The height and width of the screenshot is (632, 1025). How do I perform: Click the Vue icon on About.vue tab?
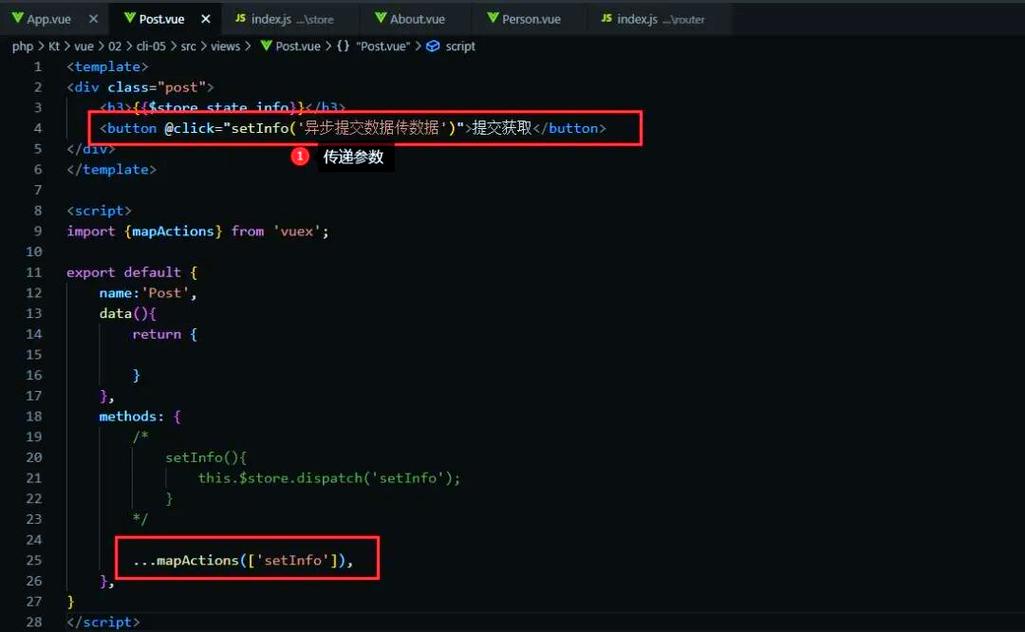click(x=381, y=18)
